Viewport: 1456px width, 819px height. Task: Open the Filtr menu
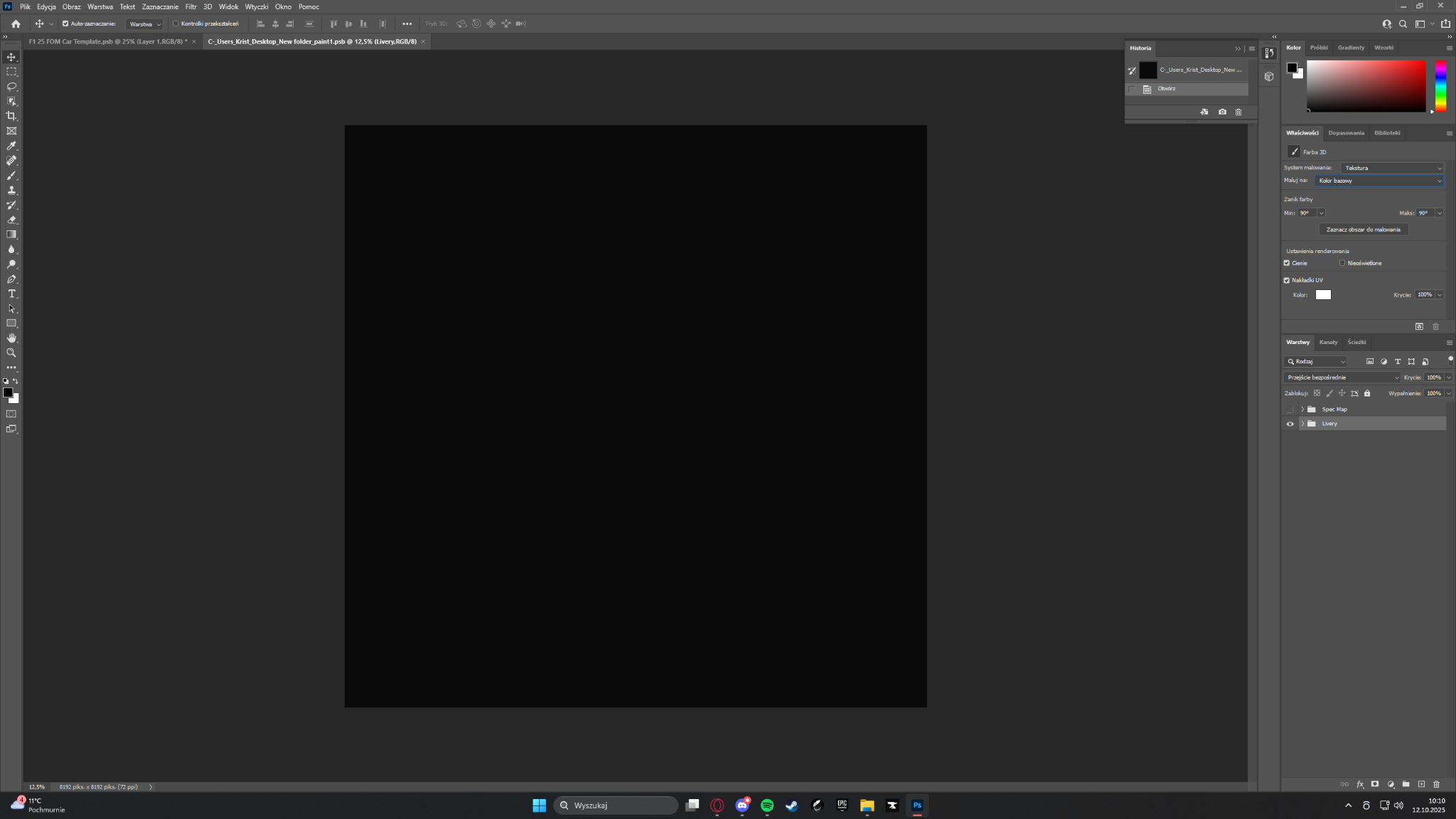point(191,6)
